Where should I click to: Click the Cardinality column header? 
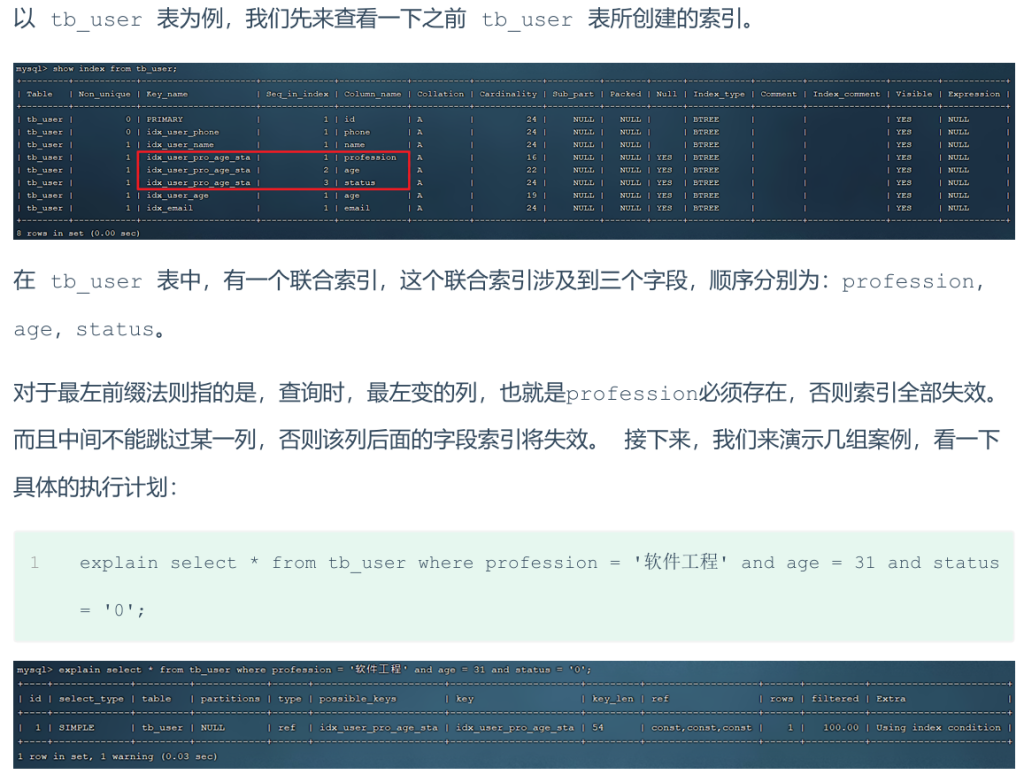[x=508, y=94]
